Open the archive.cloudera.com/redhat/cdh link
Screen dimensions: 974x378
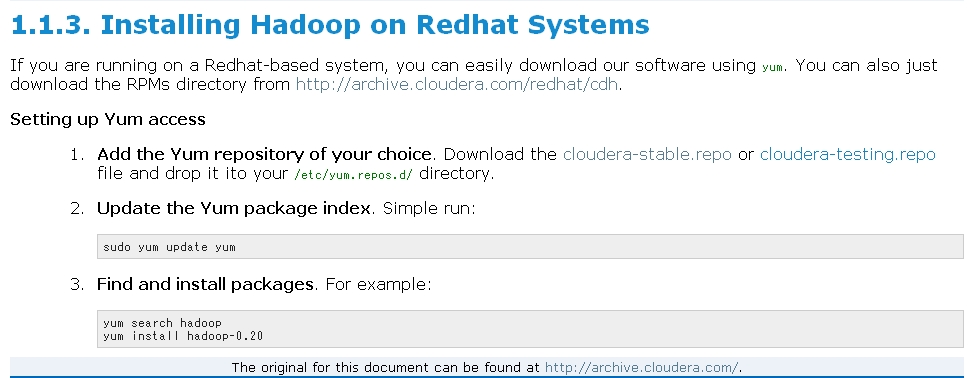coord(457,84)
